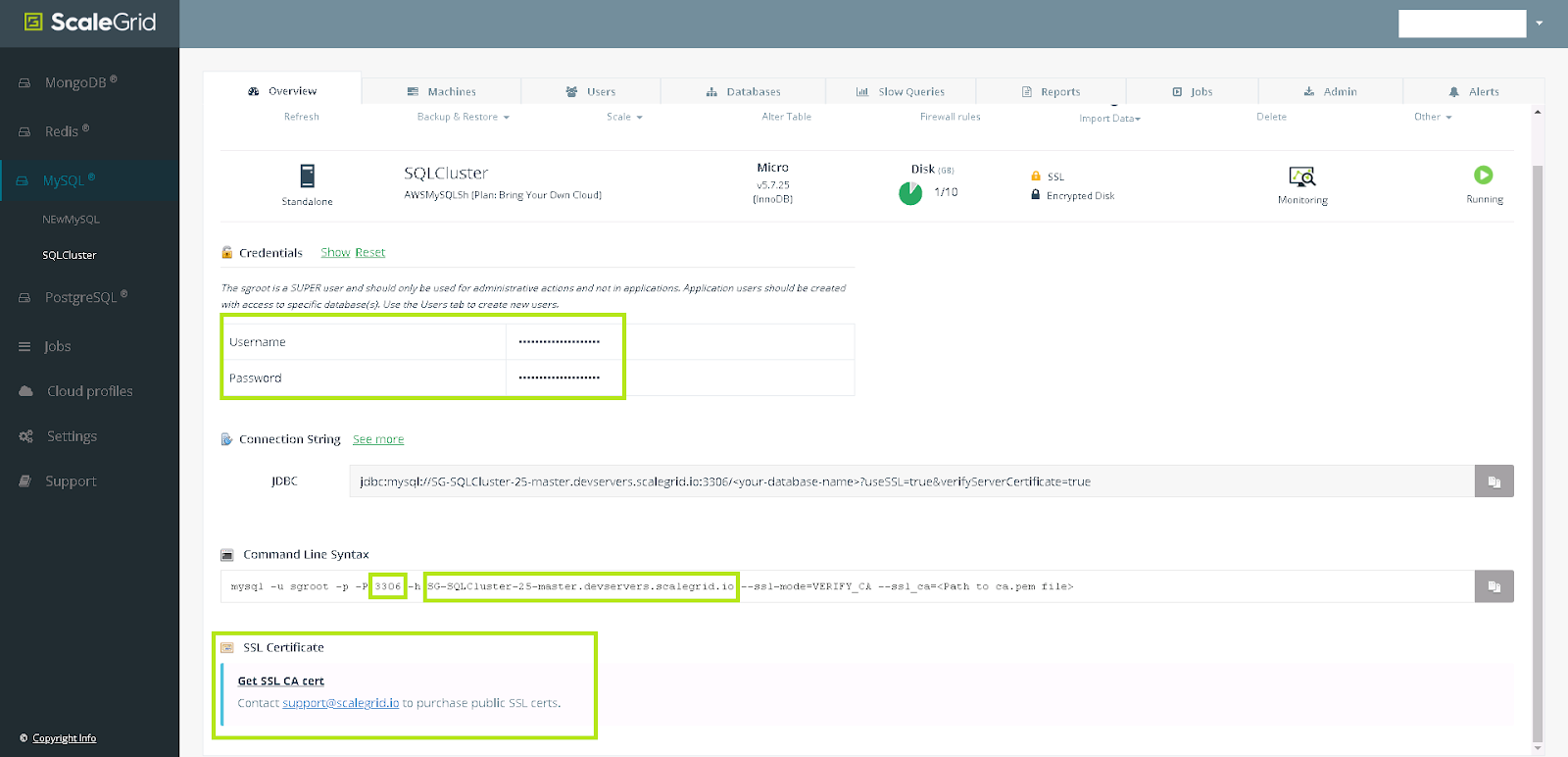Click the Connection String icon
This screenshot has width=1568, height=757.
pos(227,439)
